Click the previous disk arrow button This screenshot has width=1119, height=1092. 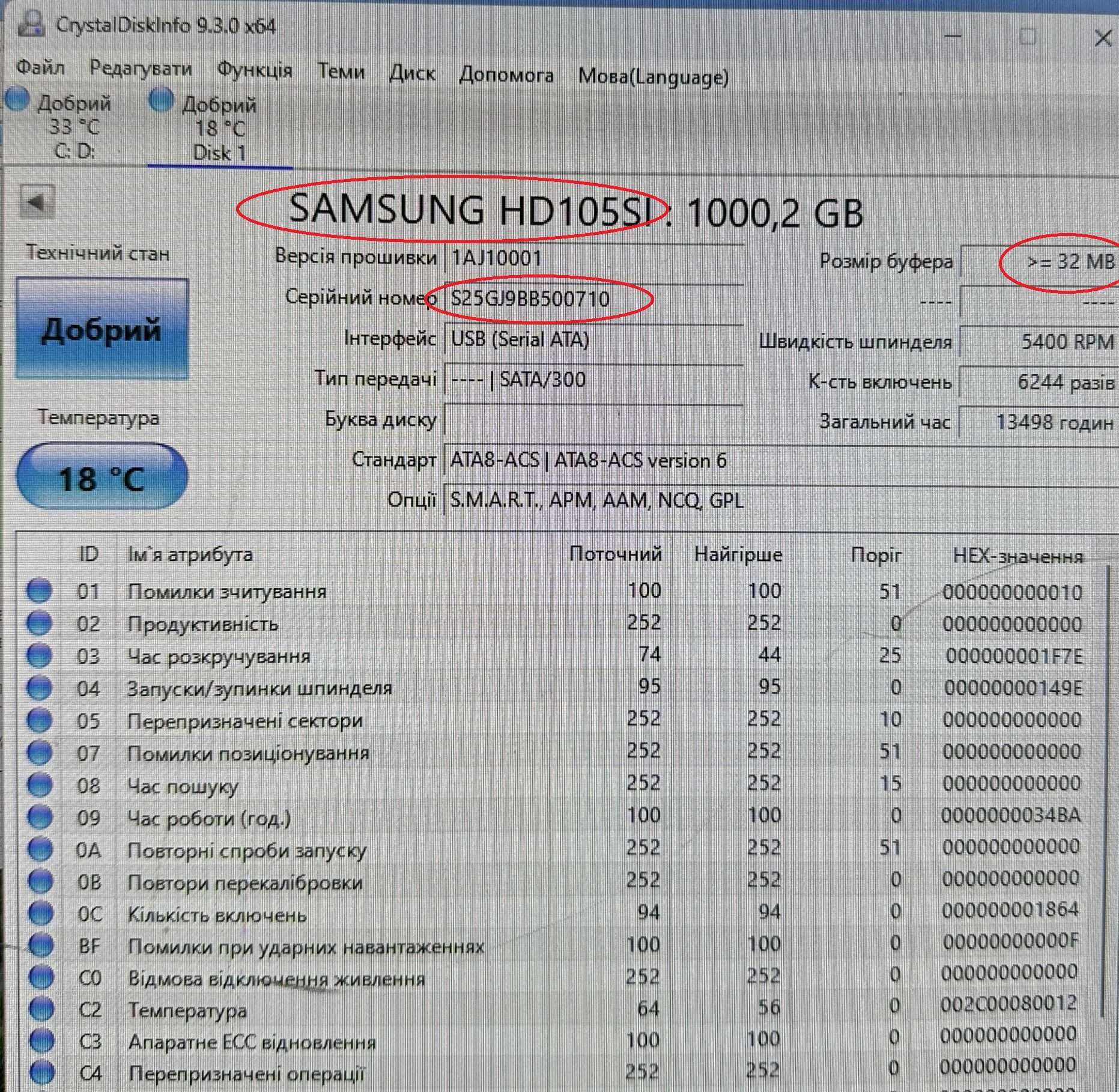tap(37, 203)
